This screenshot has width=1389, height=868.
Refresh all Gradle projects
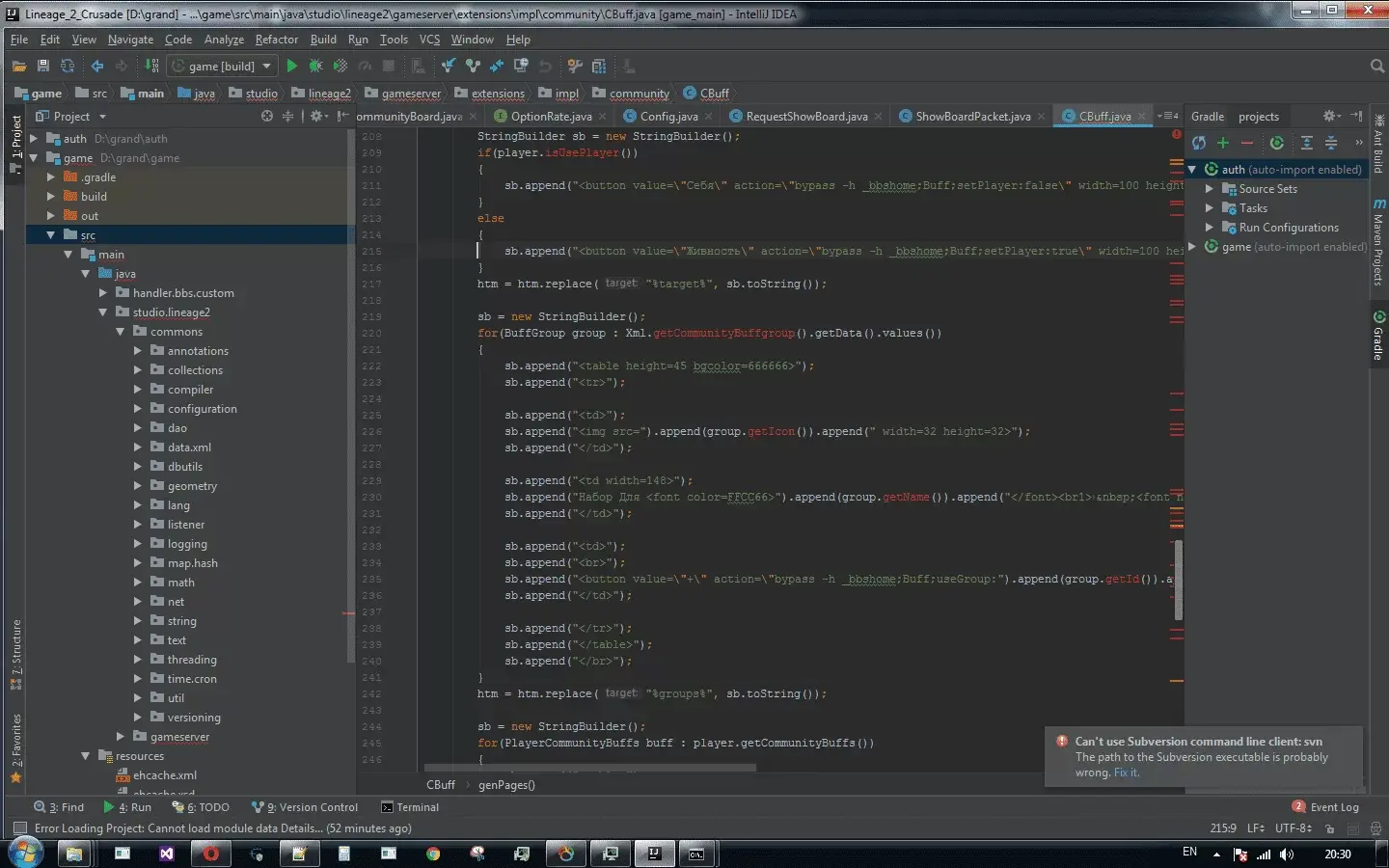(1199, 143)
